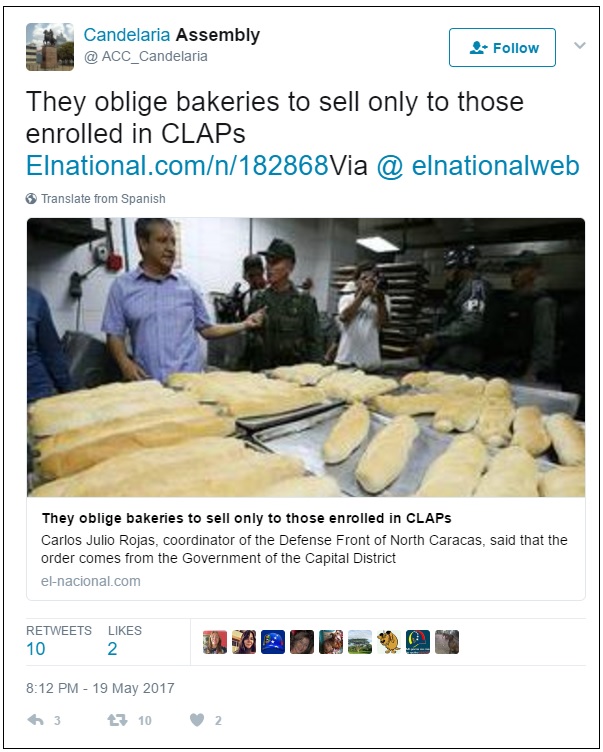View the list of 2 likes

(124, 641)
